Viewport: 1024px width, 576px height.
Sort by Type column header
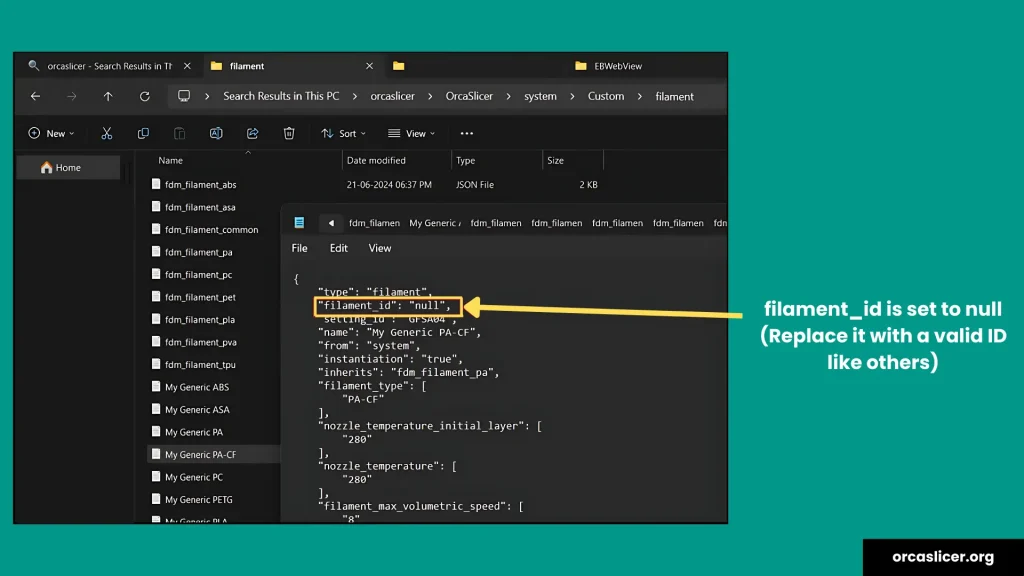coord(465,160)
